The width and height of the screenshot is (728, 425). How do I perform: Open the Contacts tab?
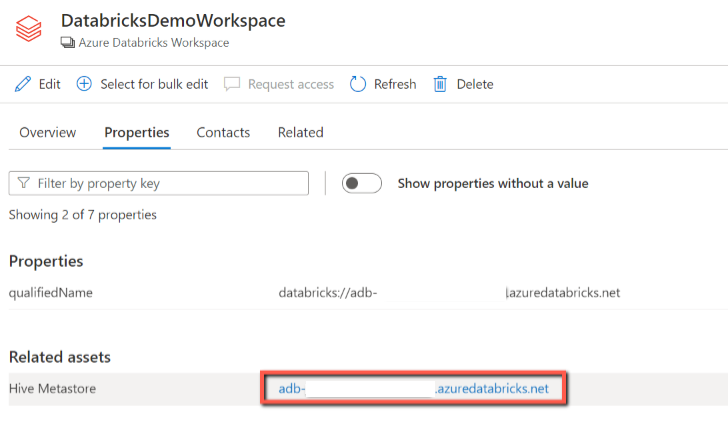point(223,132)
